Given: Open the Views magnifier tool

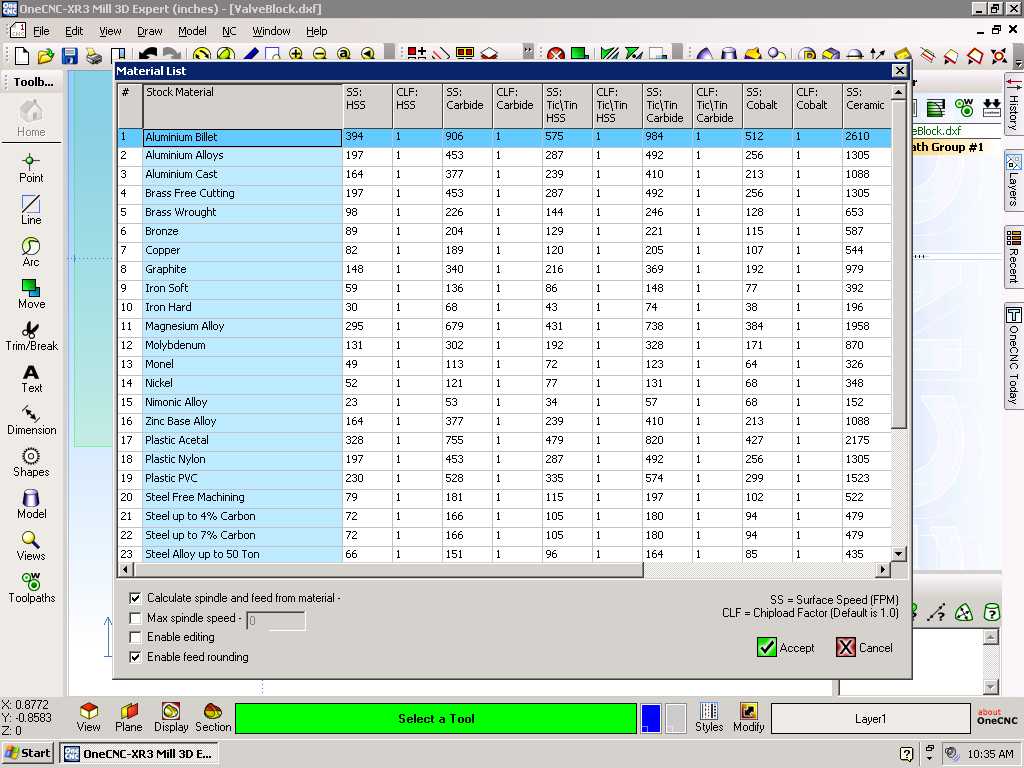Looking at the screenshot, I should click(31, 547).
